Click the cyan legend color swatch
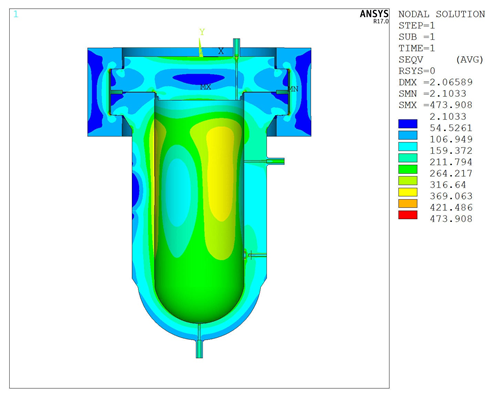The width and height of the screenshot is (490, 398). (407, 147)
